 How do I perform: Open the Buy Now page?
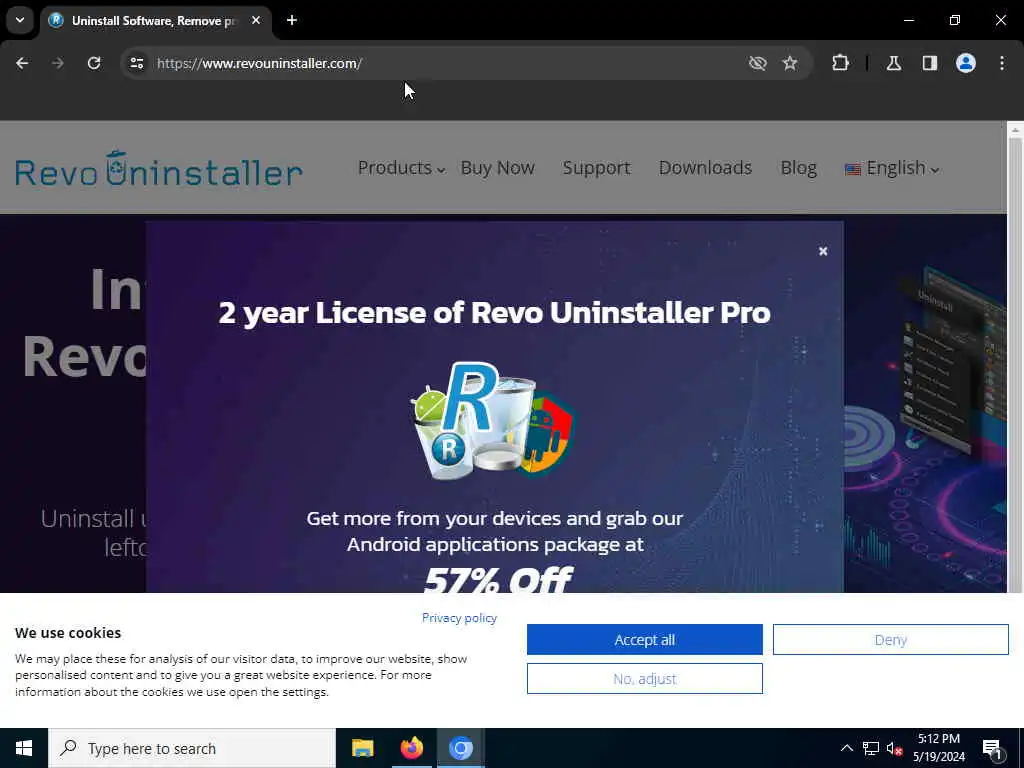tap(498, 168)
